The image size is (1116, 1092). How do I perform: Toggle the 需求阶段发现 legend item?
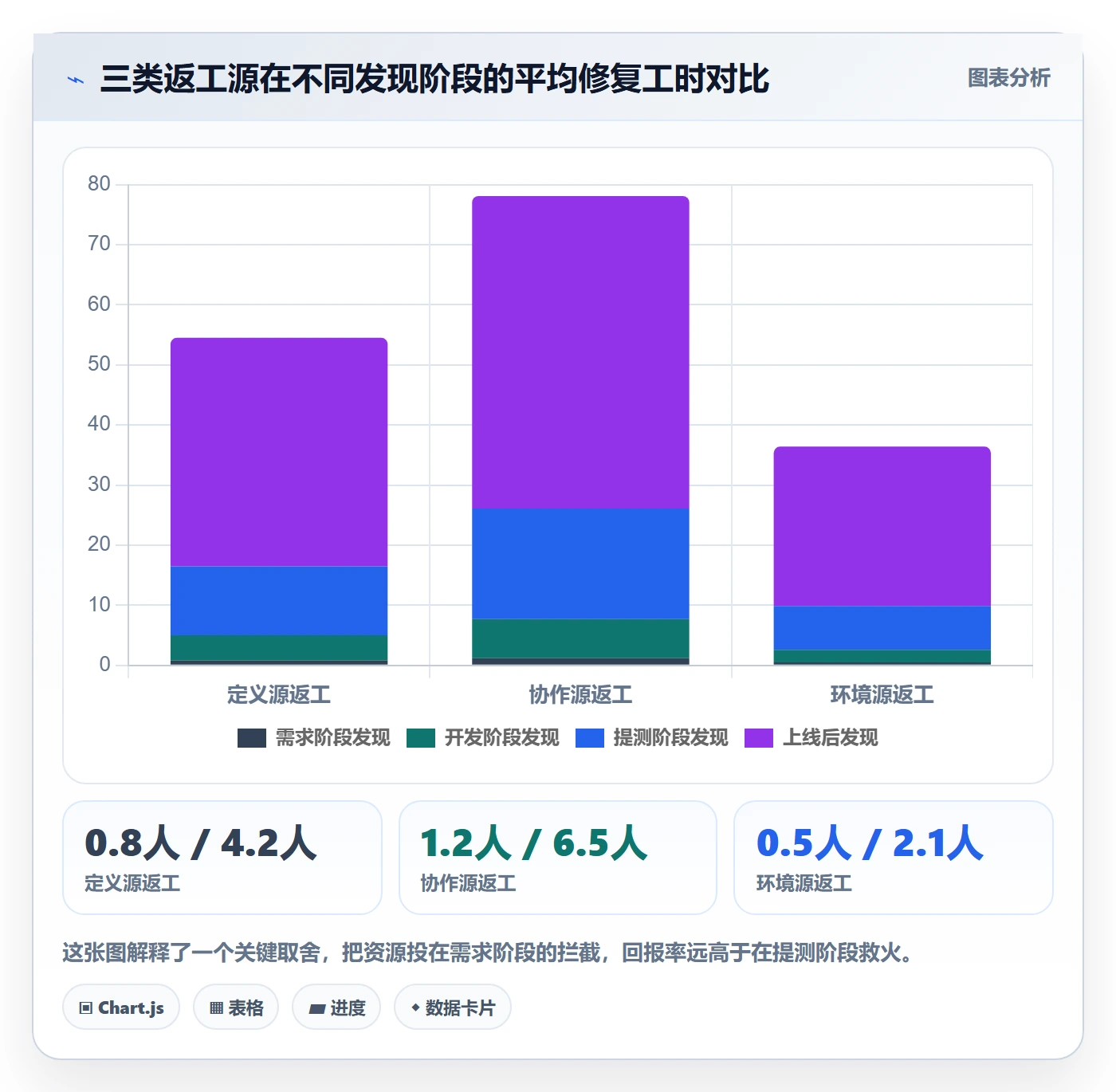click(x=314, y=738)
